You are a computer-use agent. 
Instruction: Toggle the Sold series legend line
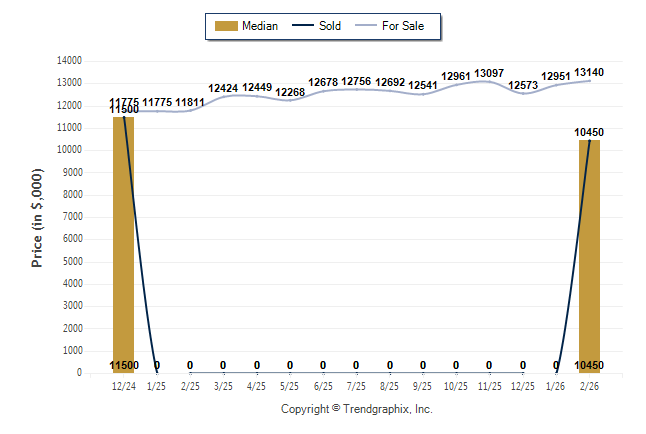[x=304, y=26]
